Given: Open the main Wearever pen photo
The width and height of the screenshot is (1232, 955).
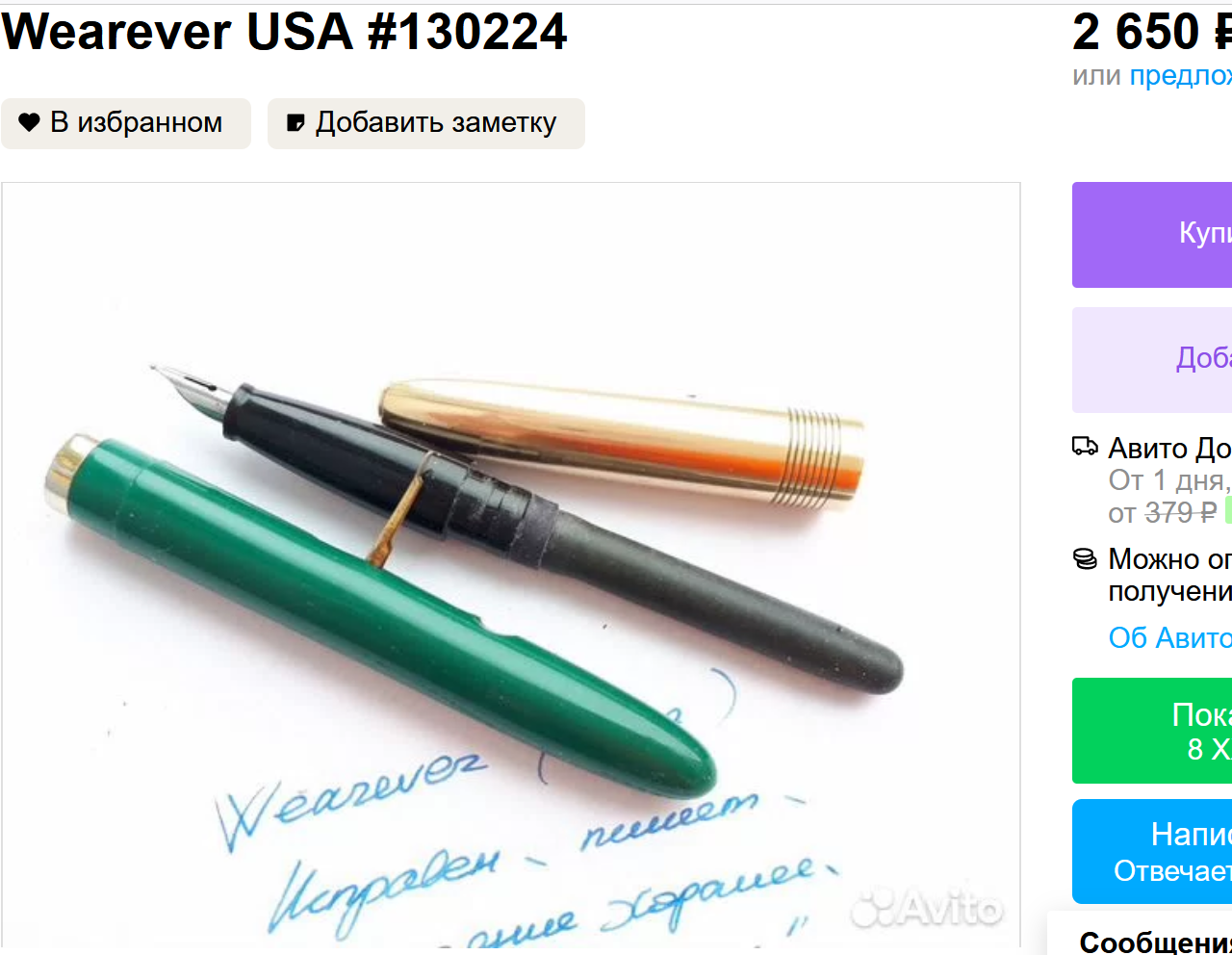Looking at the screenshot, I should [x=511, y=565].
